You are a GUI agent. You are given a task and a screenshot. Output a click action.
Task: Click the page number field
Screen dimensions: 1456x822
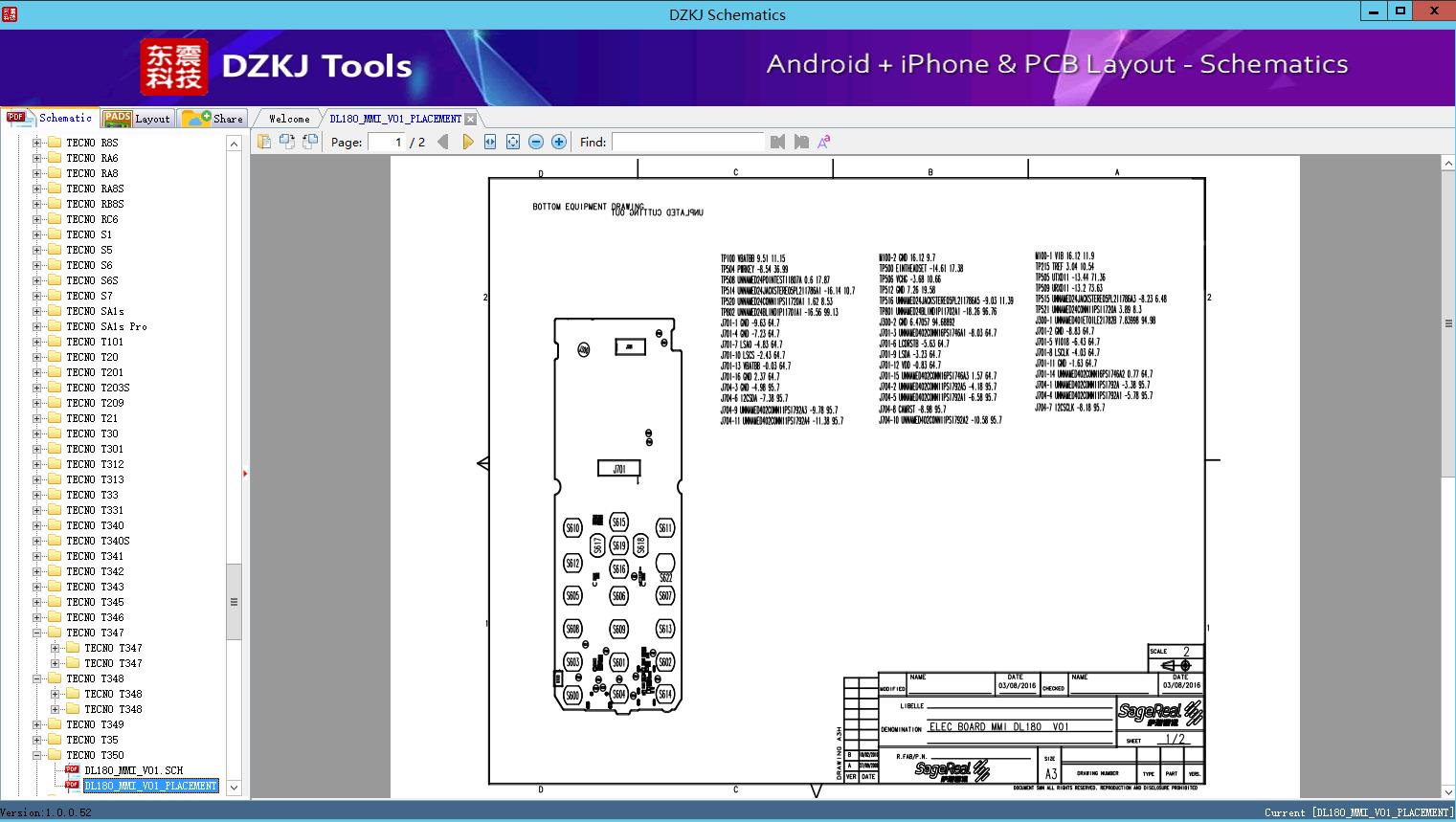point(386,142)
